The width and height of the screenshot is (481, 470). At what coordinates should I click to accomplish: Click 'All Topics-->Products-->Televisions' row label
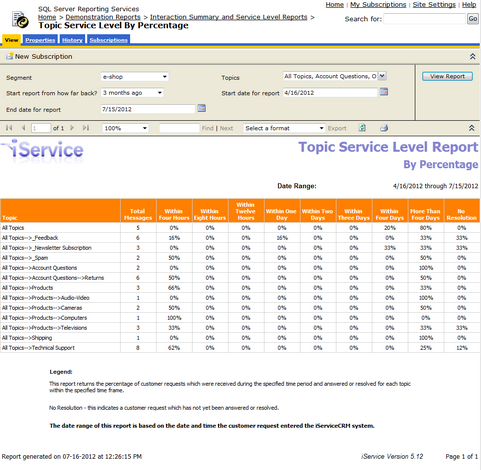click(44, 328)
